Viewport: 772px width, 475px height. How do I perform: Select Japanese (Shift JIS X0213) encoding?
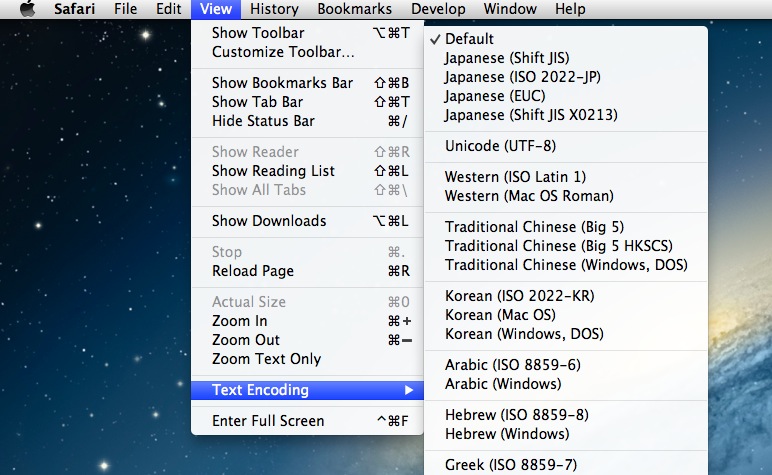coord(566,115)
